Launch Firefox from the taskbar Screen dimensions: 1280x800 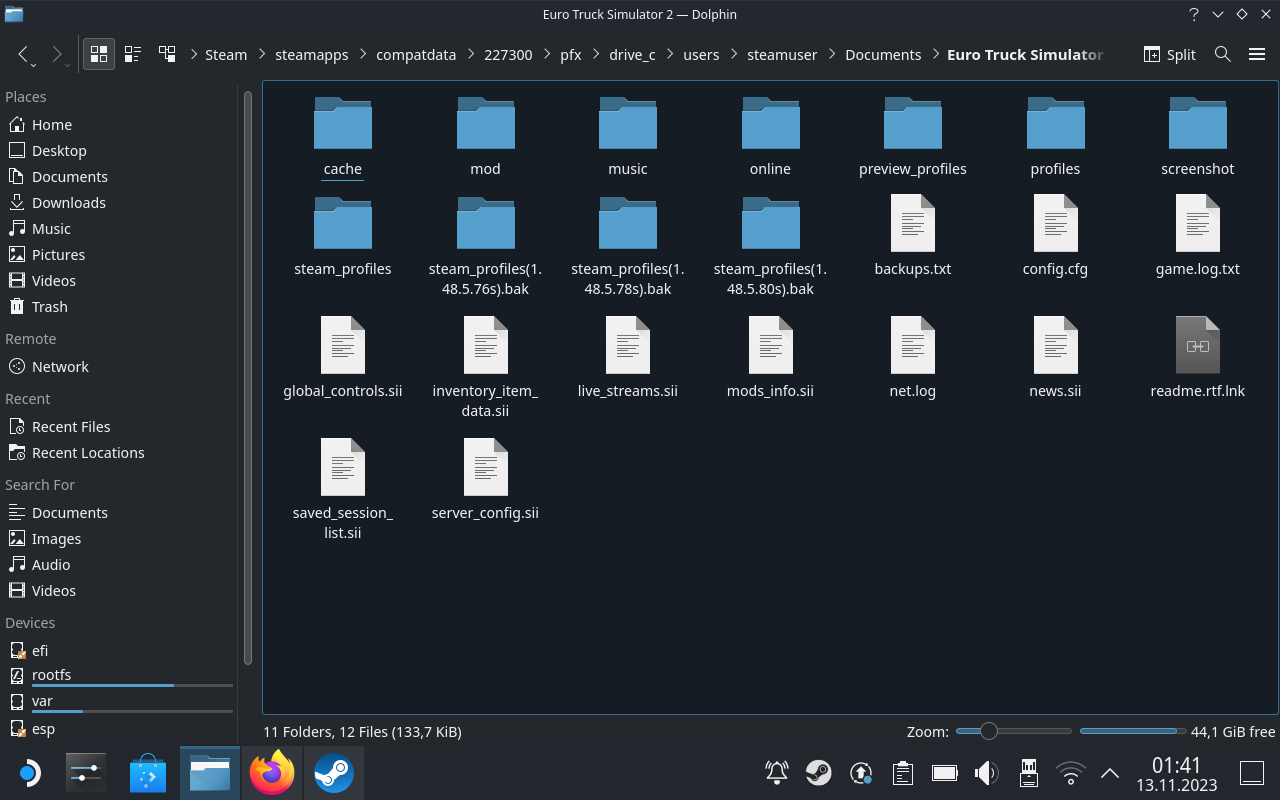click(272, 773)
